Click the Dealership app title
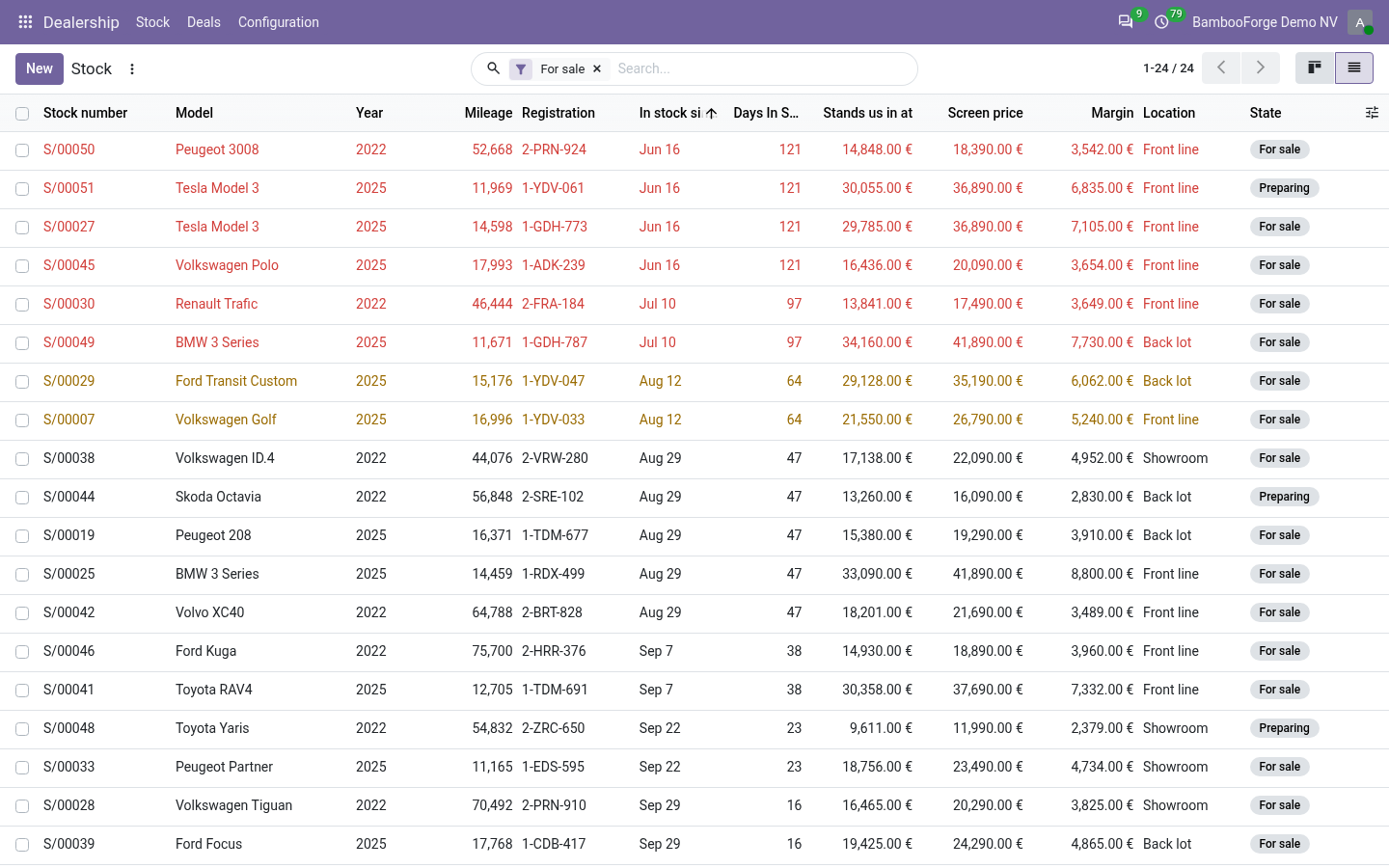The height and width of the screenshot is (868, 1389). (x=81, y=22)
